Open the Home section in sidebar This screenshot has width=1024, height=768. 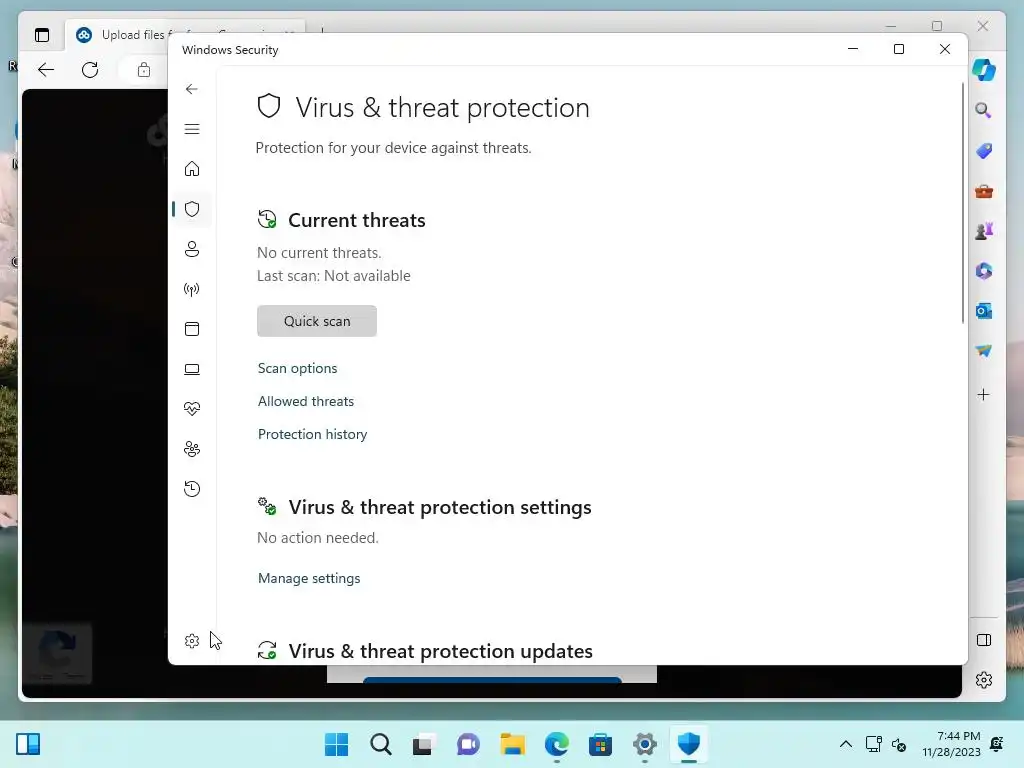point(191,168)
